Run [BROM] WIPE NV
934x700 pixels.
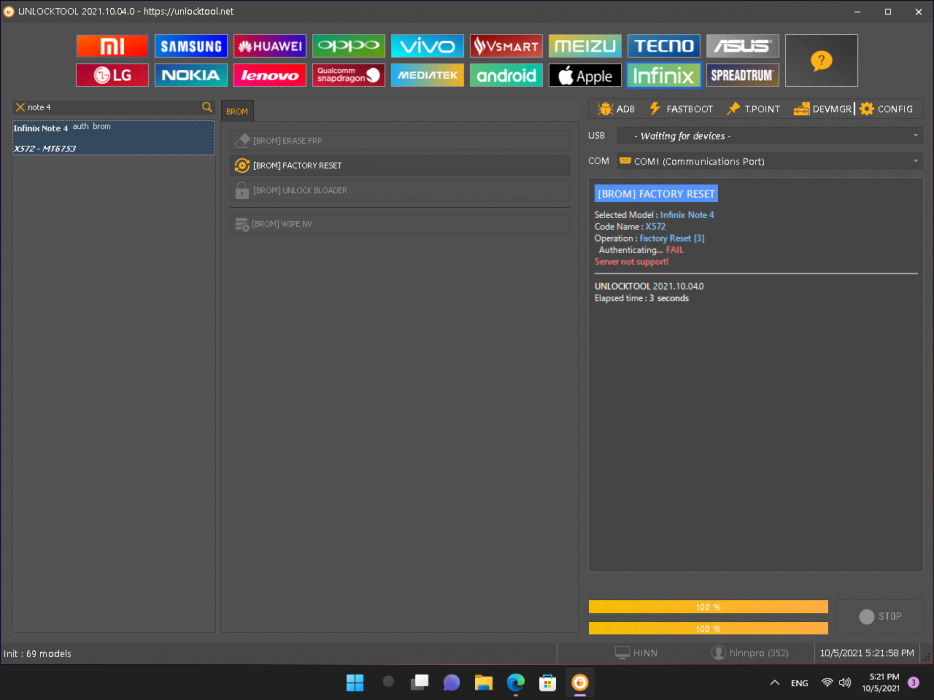(400, 224)
